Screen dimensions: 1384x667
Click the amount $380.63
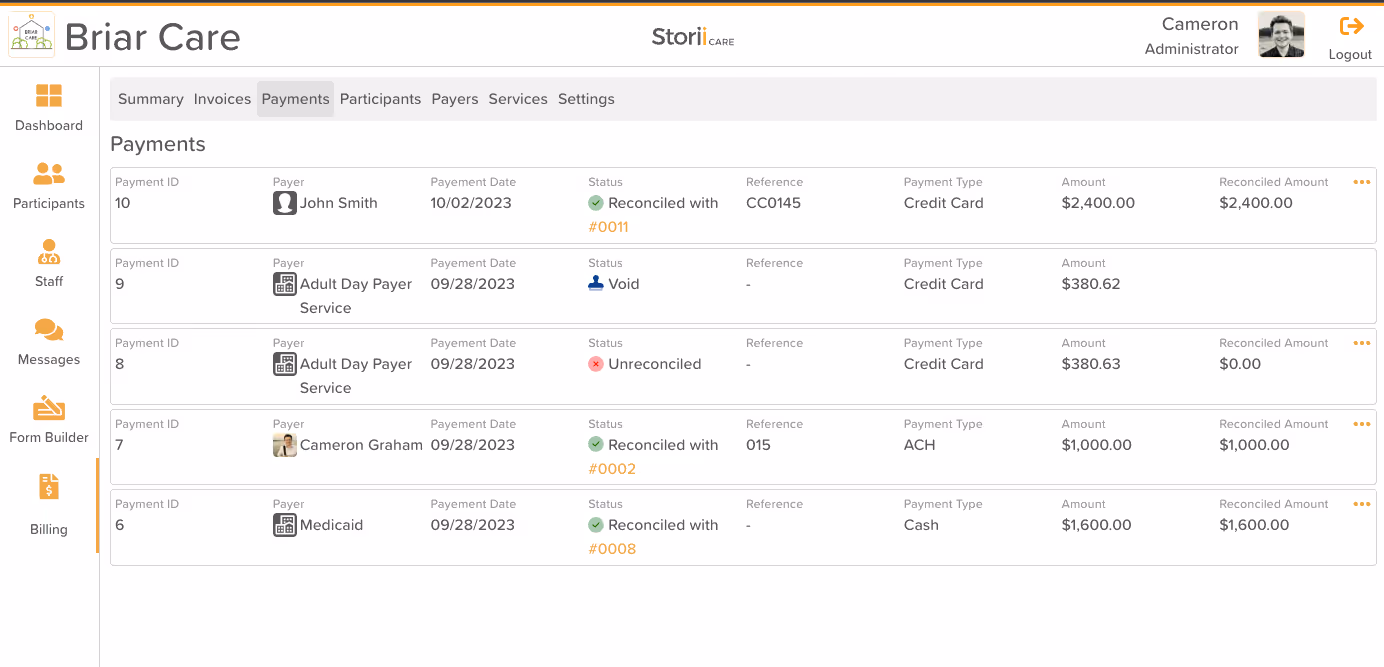click(x=1091, y=364)
